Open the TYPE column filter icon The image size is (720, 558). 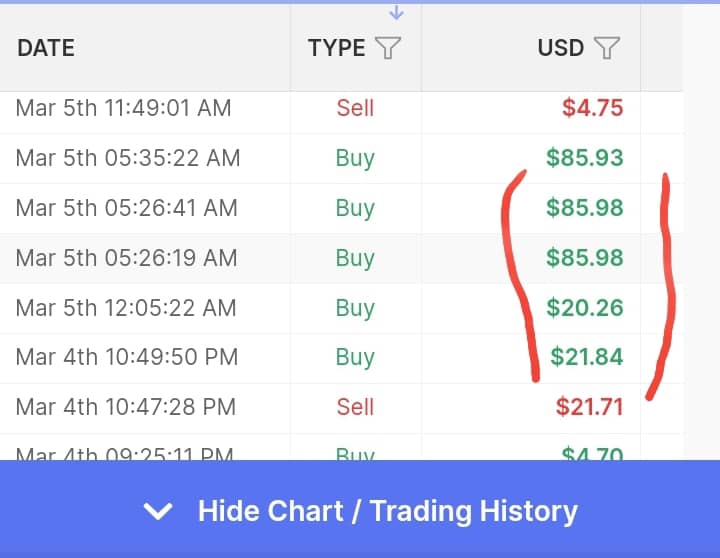[x=388, y=48]
